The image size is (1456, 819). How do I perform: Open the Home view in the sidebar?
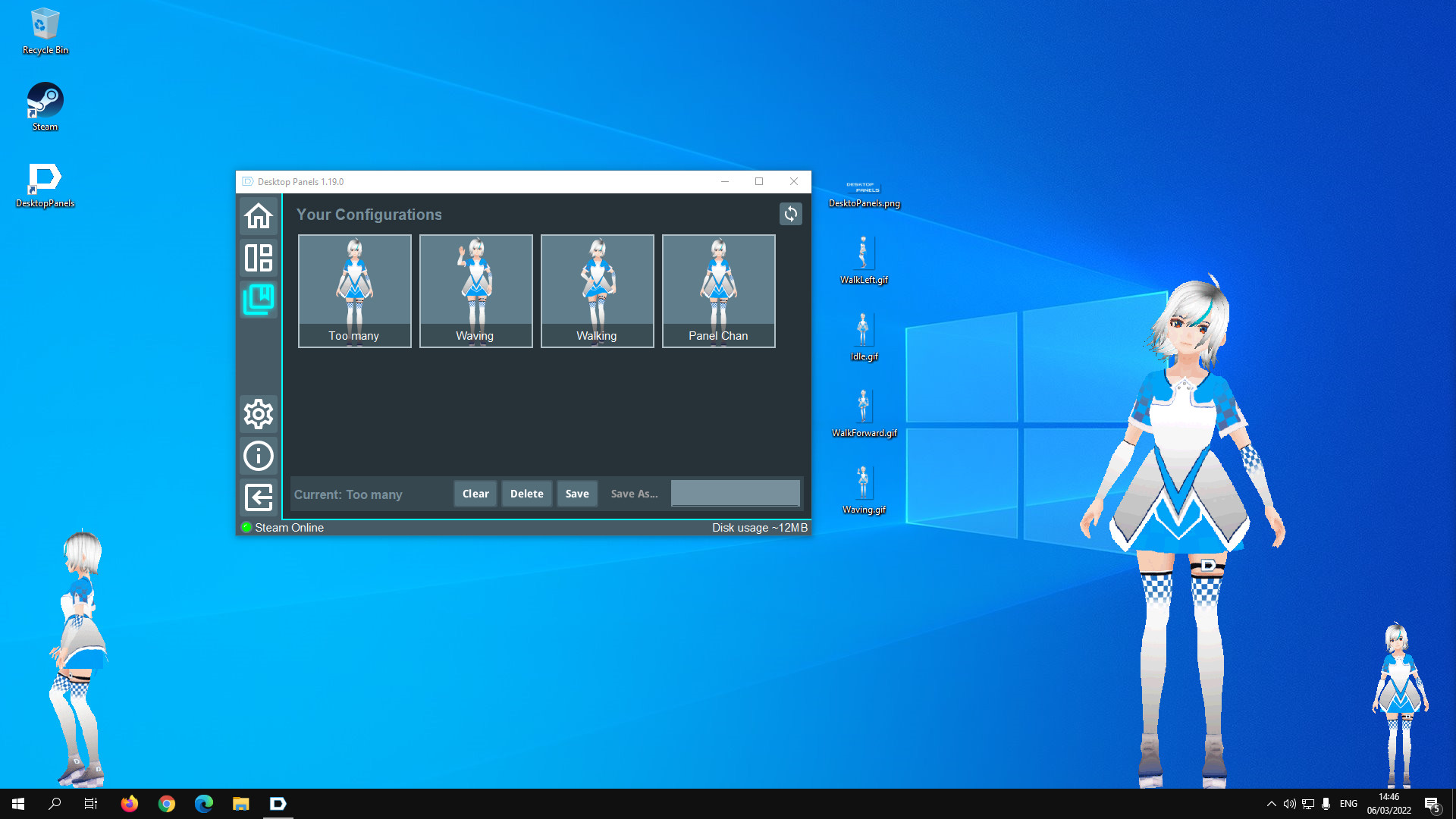(258, 216)
